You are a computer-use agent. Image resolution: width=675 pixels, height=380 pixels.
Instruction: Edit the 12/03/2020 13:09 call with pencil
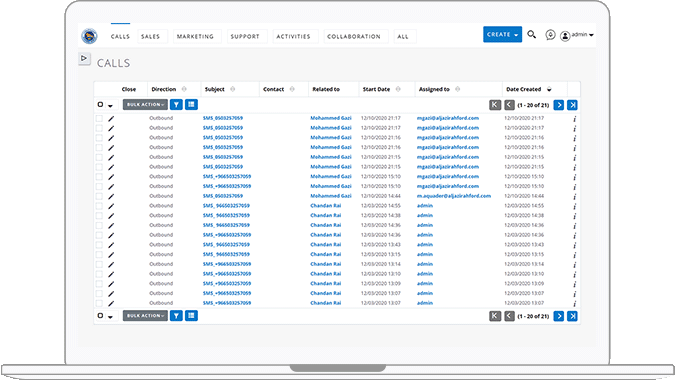point(111,284)
